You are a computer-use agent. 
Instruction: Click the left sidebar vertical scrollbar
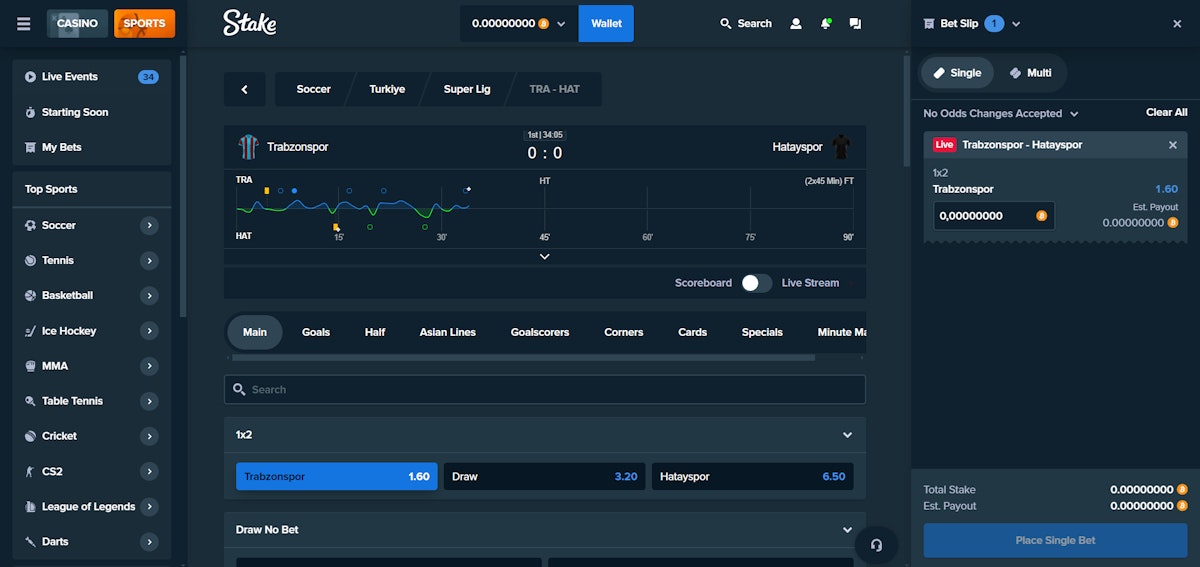click(183, 187)
